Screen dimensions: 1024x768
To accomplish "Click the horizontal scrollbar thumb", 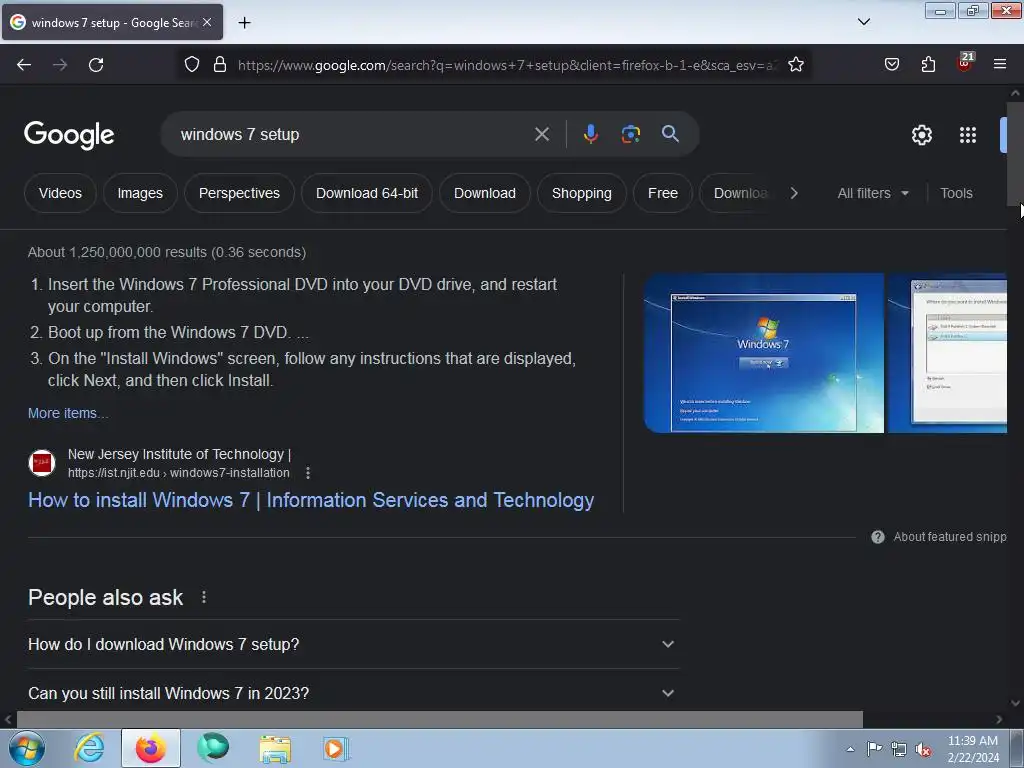I will click(x=440, y=720).
